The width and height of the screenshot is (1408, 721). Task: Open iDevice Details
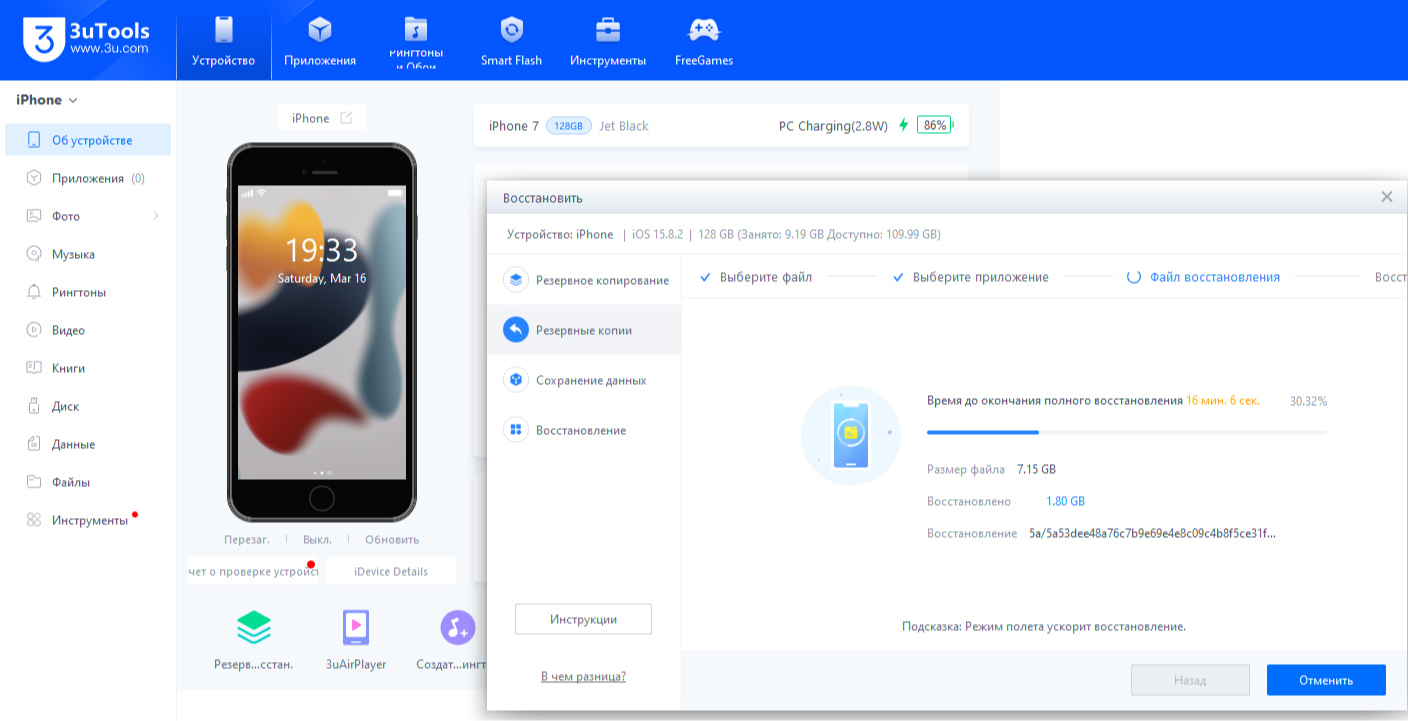pyautogui.click(x=391, y=571)
